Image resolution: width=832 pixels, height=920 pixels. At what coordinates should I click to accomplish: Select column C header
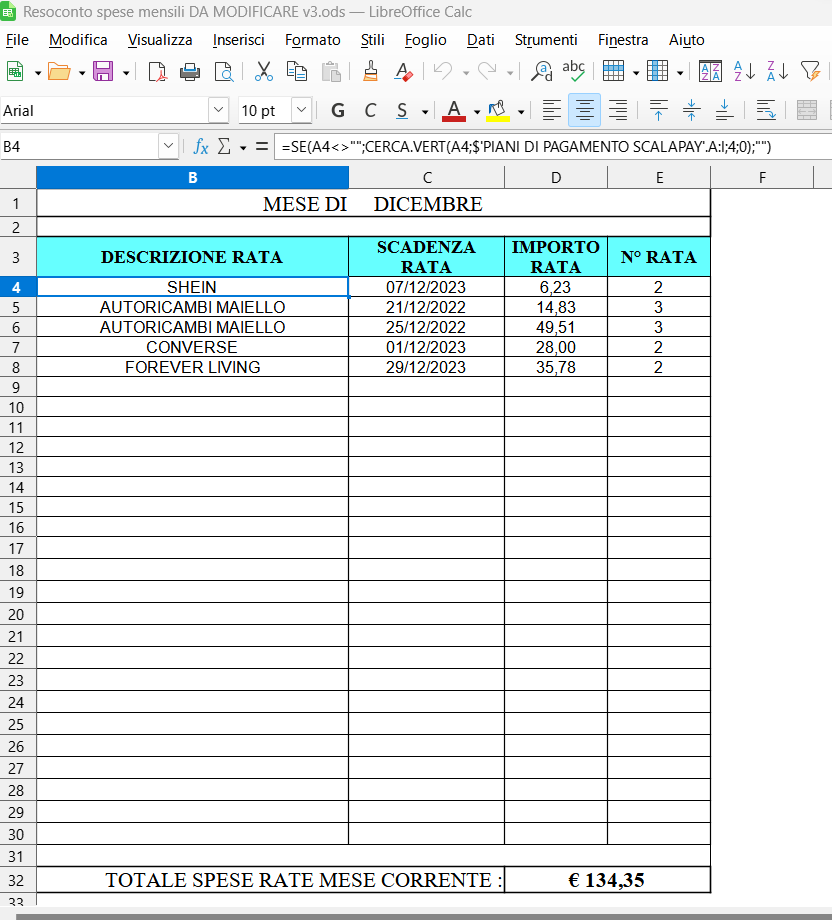(x=427, y=178)
